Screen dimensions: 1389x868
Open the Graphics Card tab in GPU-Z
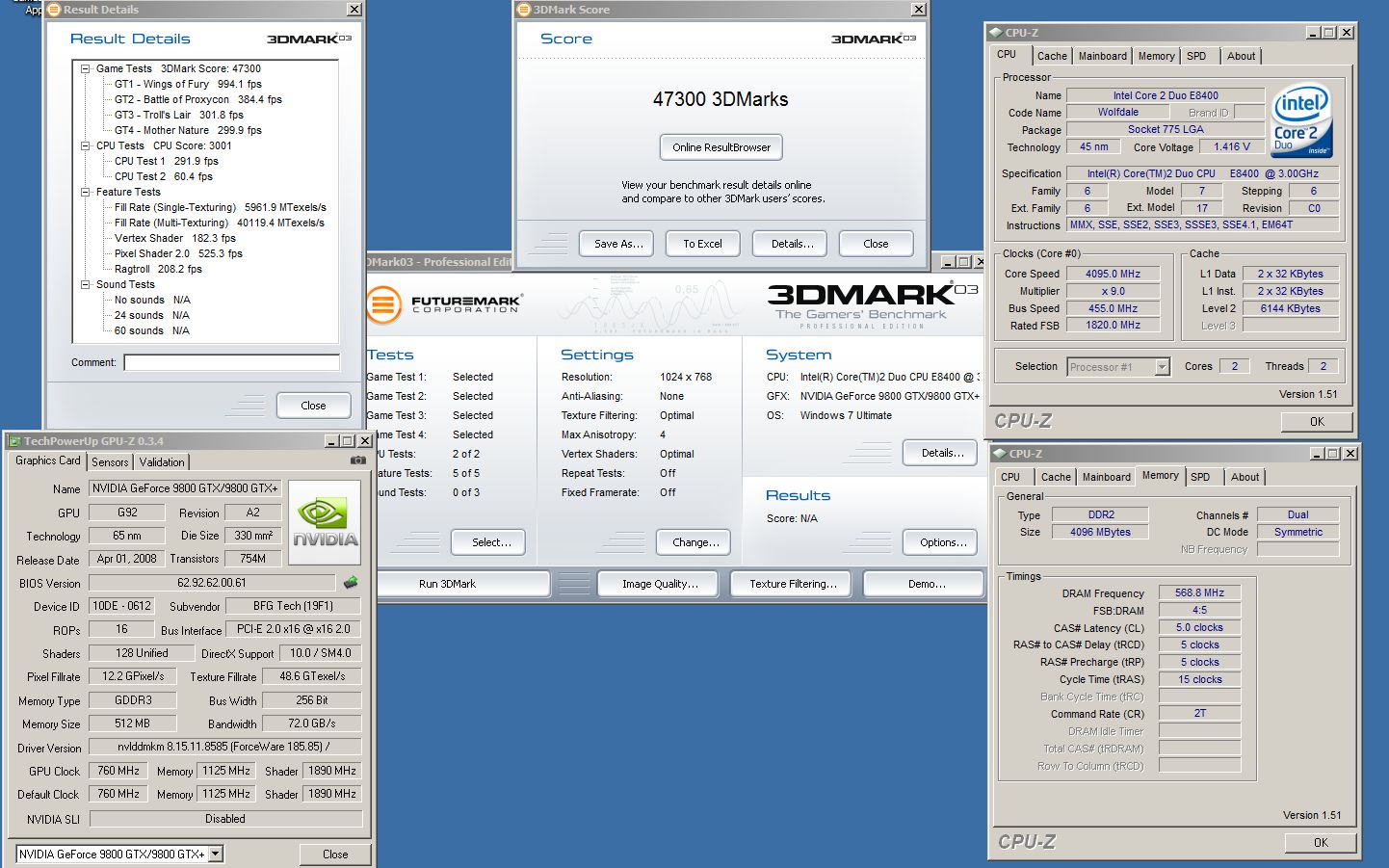point(48,460)
